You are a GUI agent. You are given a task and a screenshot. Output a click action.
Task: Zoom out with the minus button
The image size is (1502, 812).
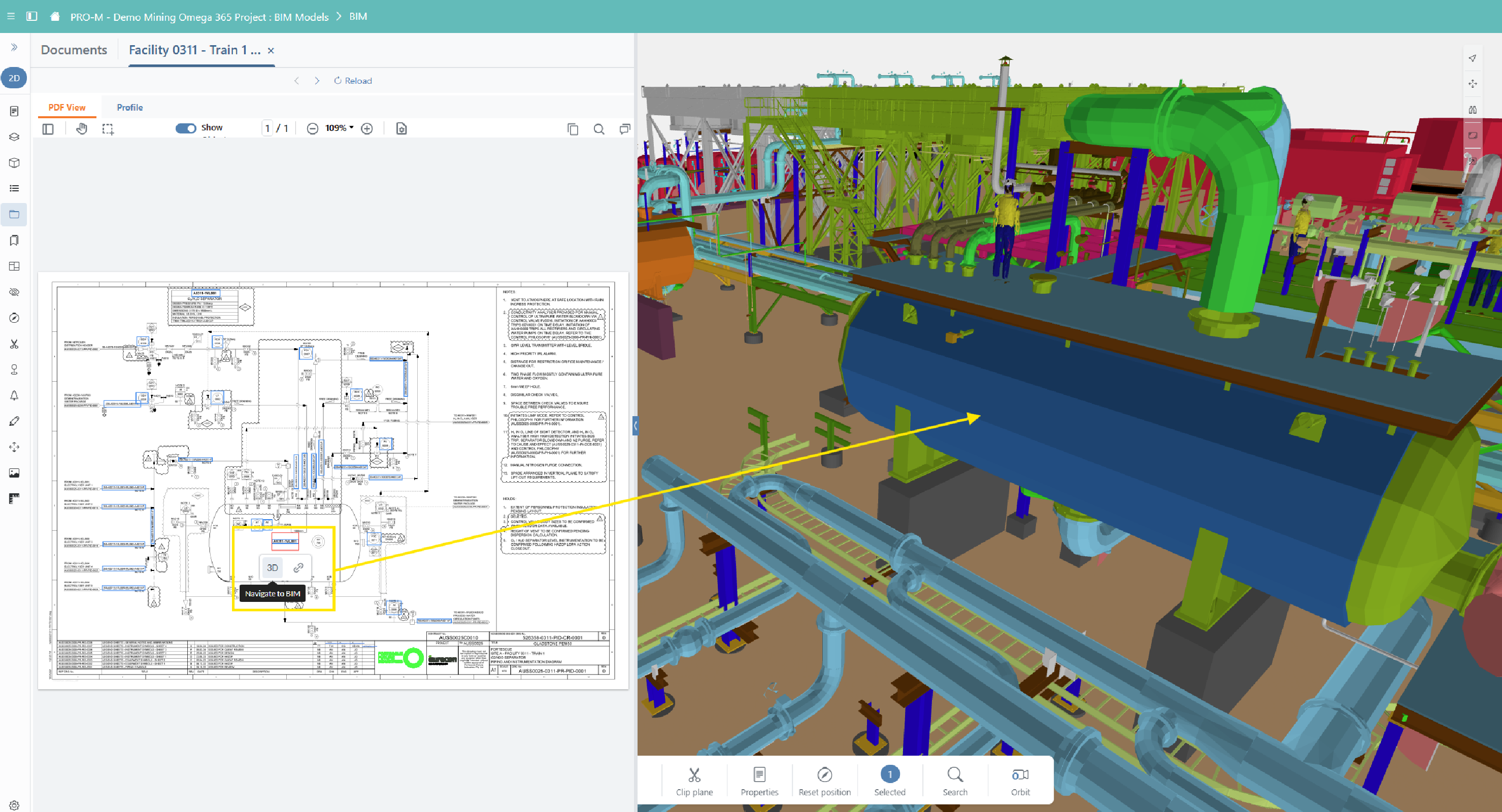(313, 129)
